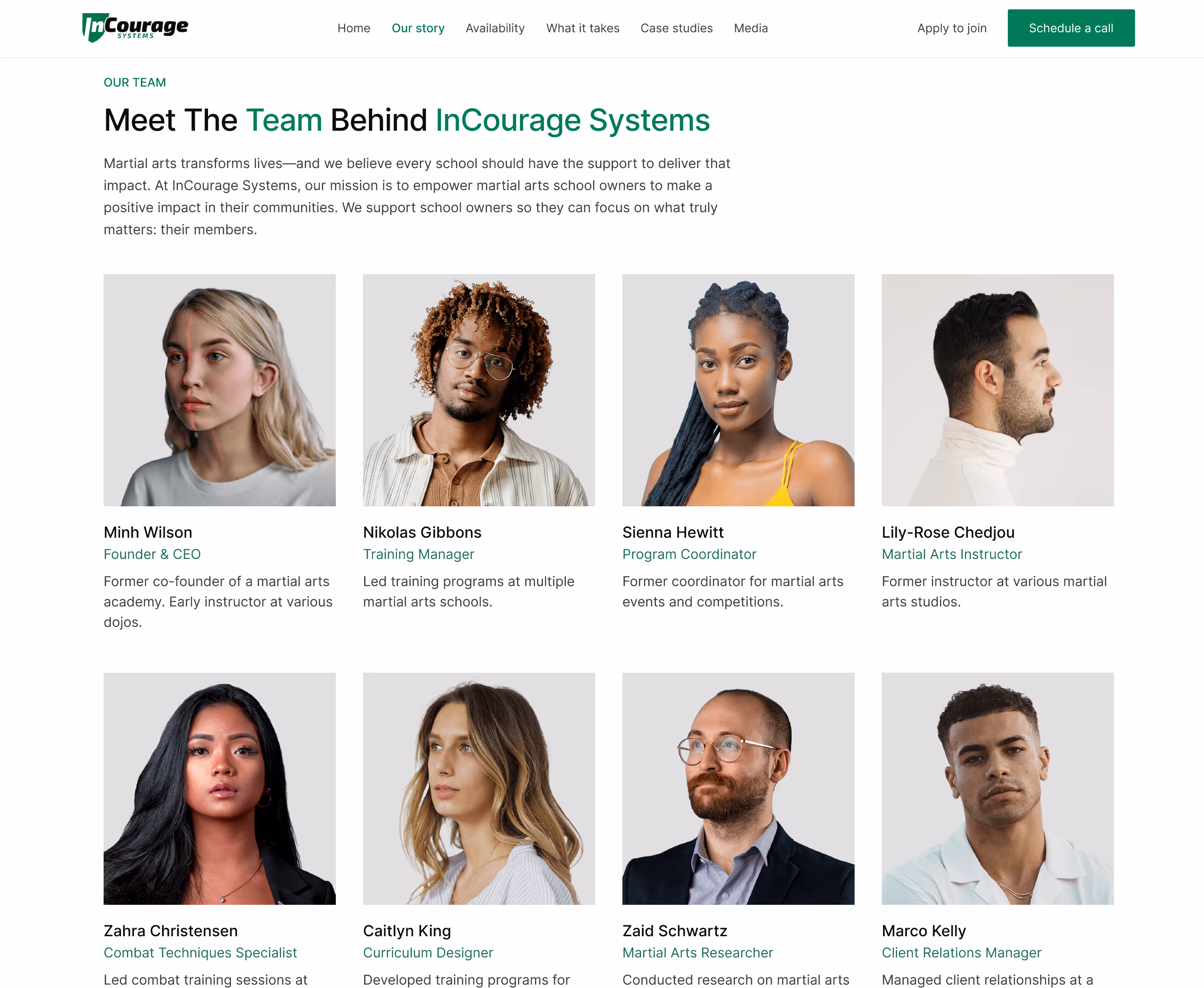Open Zahra Christensen's profile photo
The height and width of the screenshot is (988, 1204).
pos(219,788)
